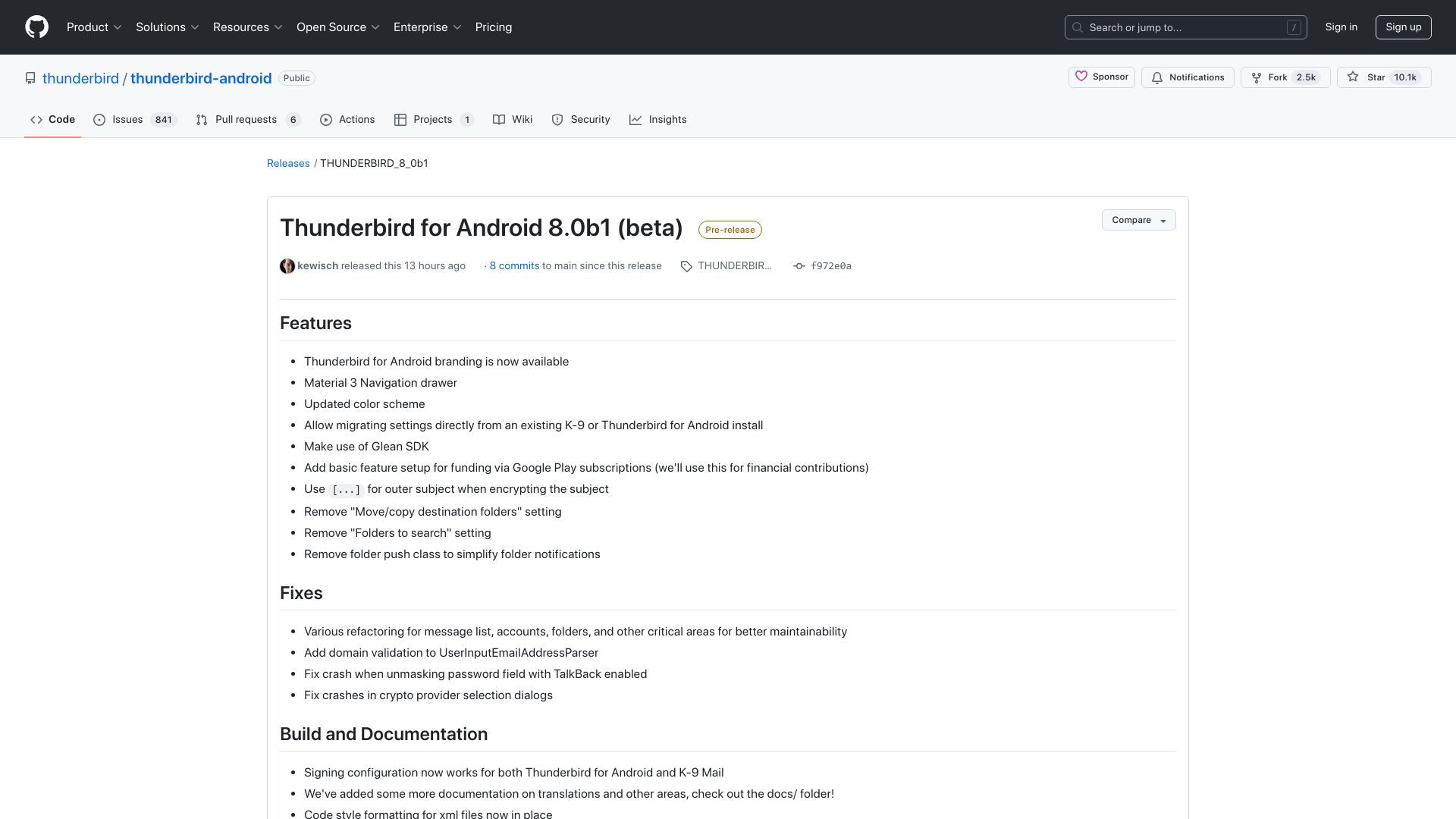Open the Compare dropdown
Screen dimensions: 1456x819
[x=1138, y=220]
